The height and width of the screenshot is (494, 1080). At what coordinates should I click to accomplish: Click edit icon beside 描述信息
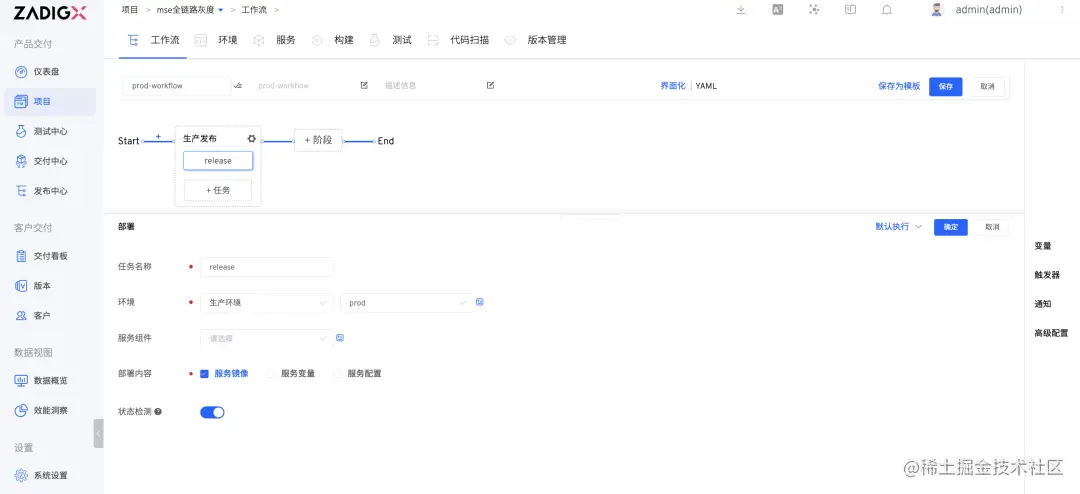(x=490, y=85)
